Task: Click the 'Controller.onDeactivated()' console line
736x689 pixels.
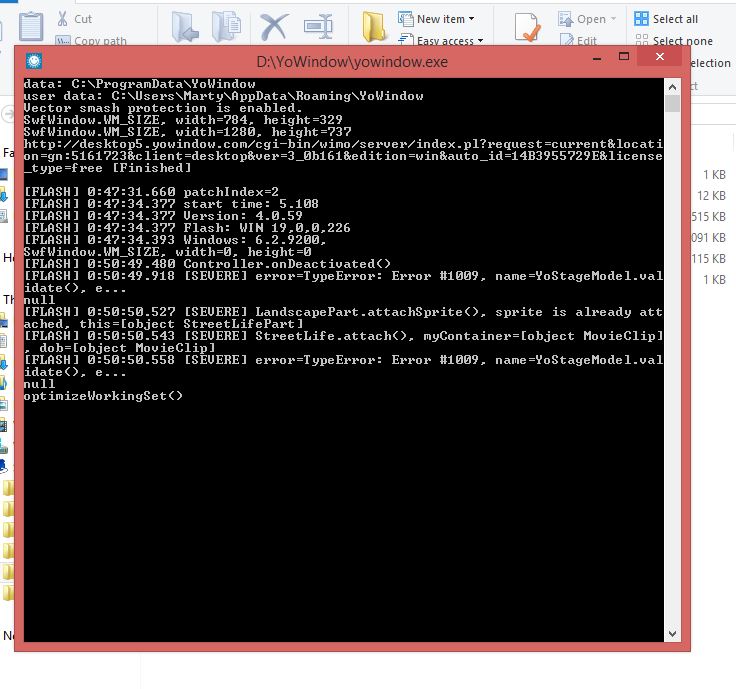Action: click(207, 263)
